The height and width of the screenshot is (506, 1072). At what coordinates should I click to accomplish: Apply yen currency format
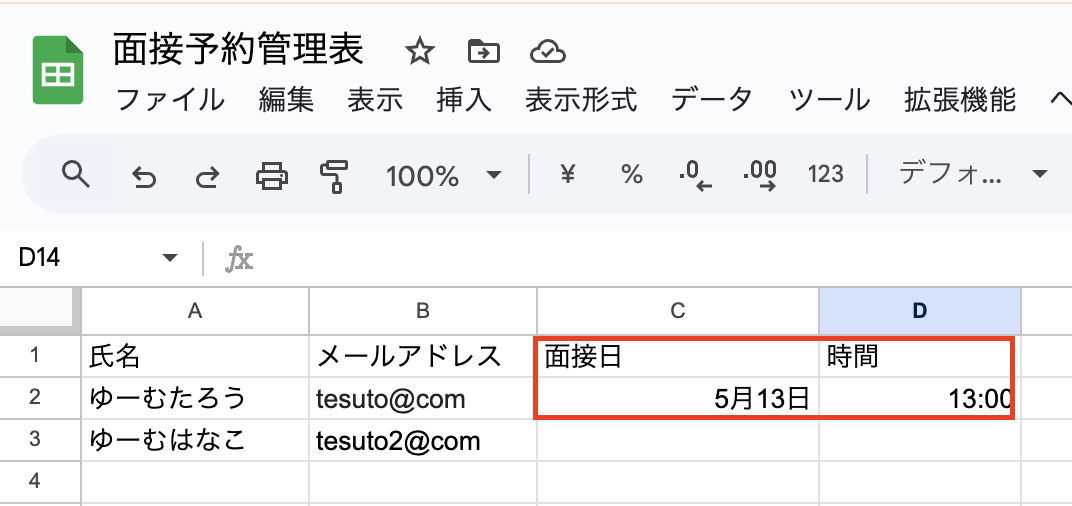point(567,175)
